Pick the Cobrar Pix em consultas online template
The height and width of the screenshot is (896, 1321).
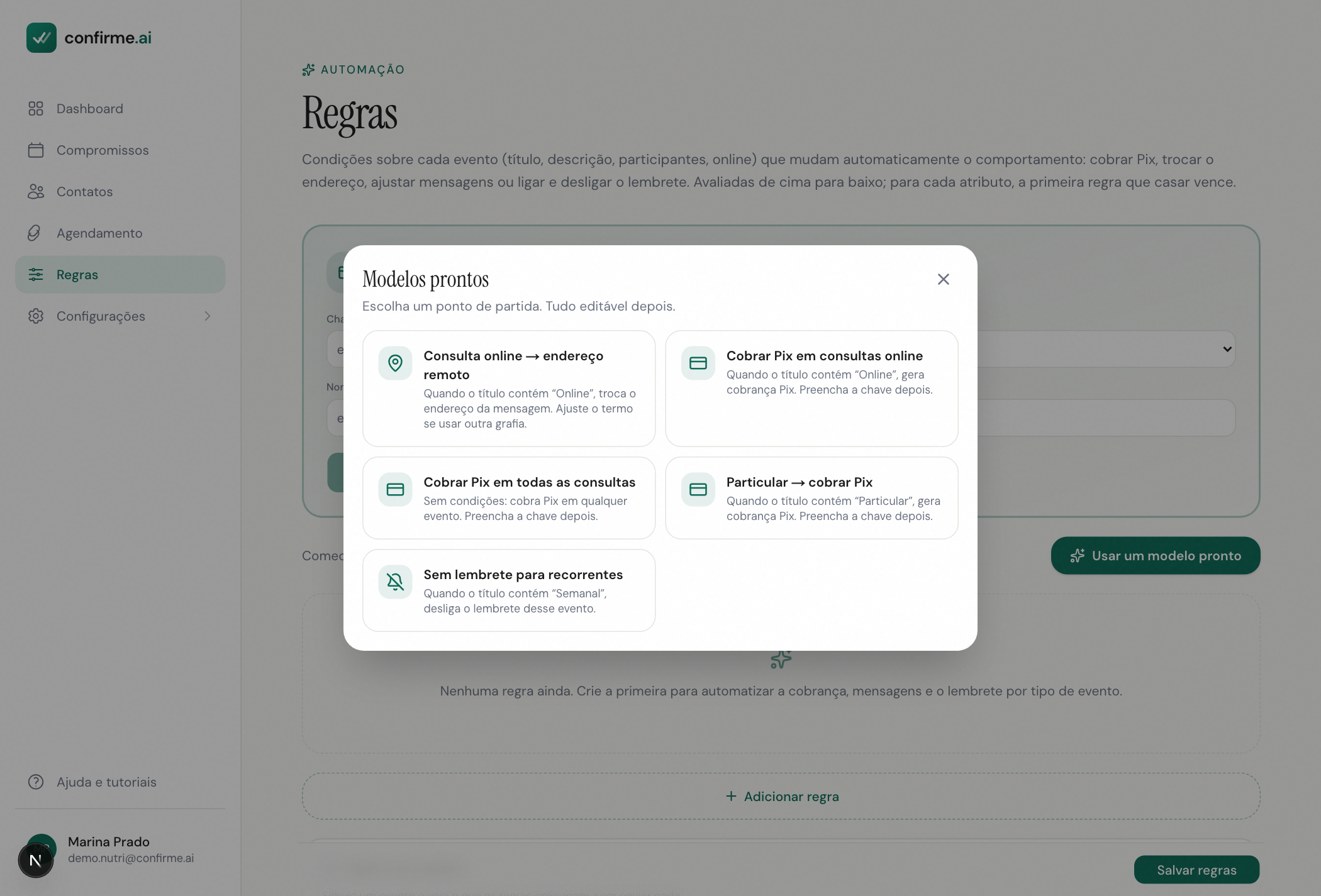tap(811, 389)
